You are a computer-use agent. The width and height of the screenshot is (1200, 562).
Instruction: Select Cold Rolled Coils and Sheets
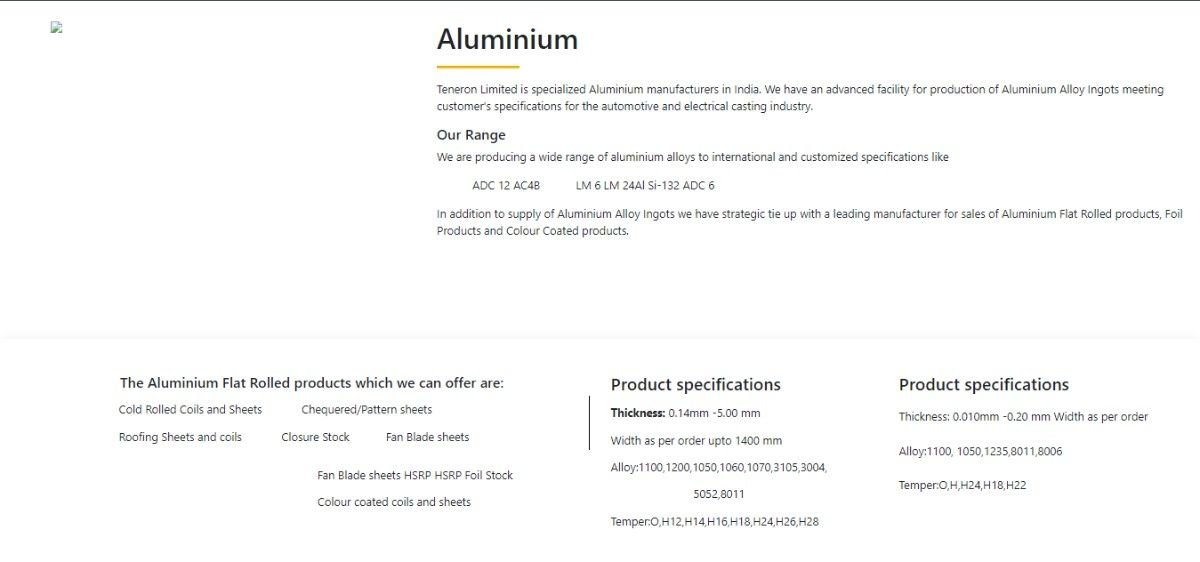click(190, 410)
